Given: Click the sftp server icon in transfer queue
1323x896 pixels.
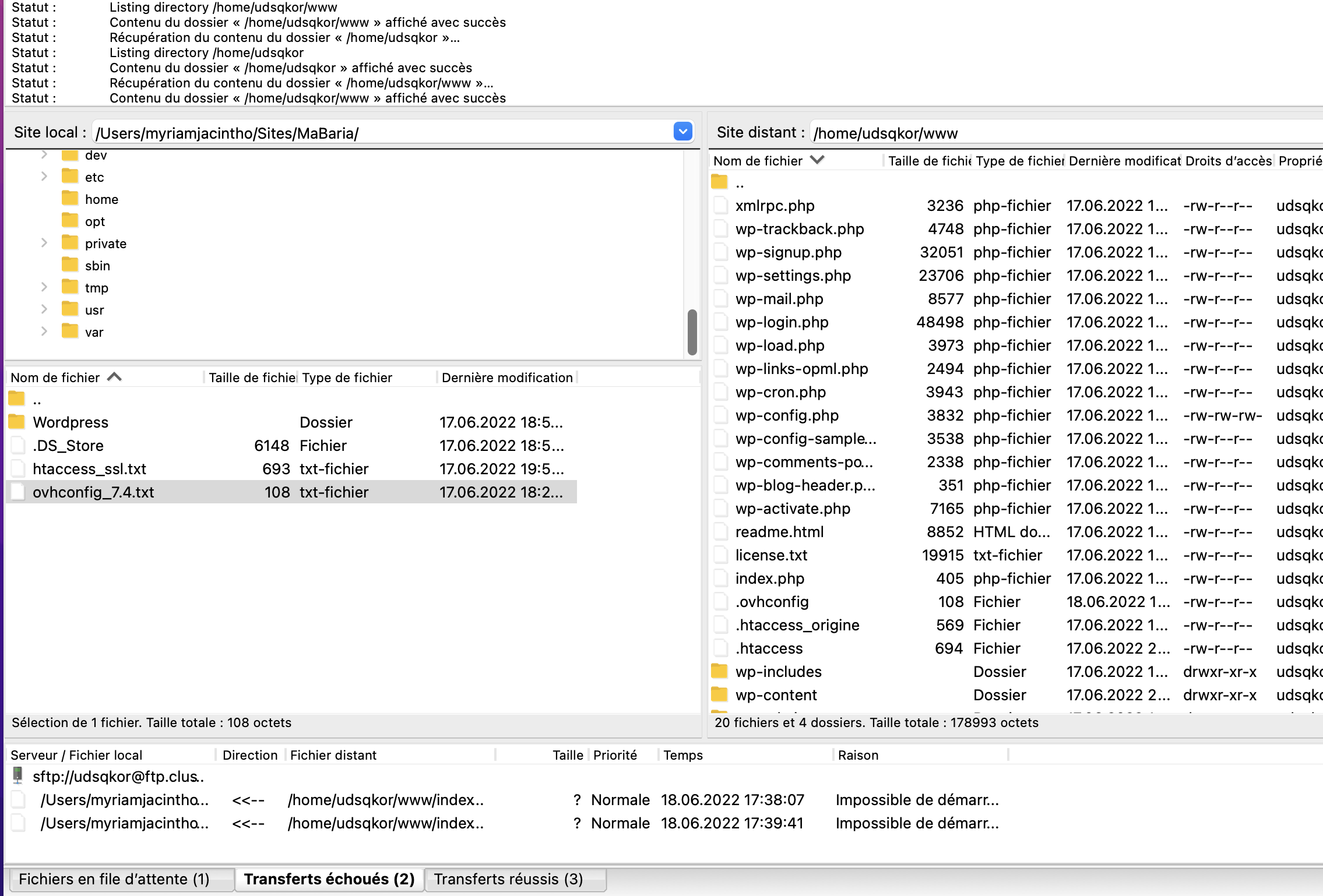Looking at the screenshot, I should pos(18,775).
